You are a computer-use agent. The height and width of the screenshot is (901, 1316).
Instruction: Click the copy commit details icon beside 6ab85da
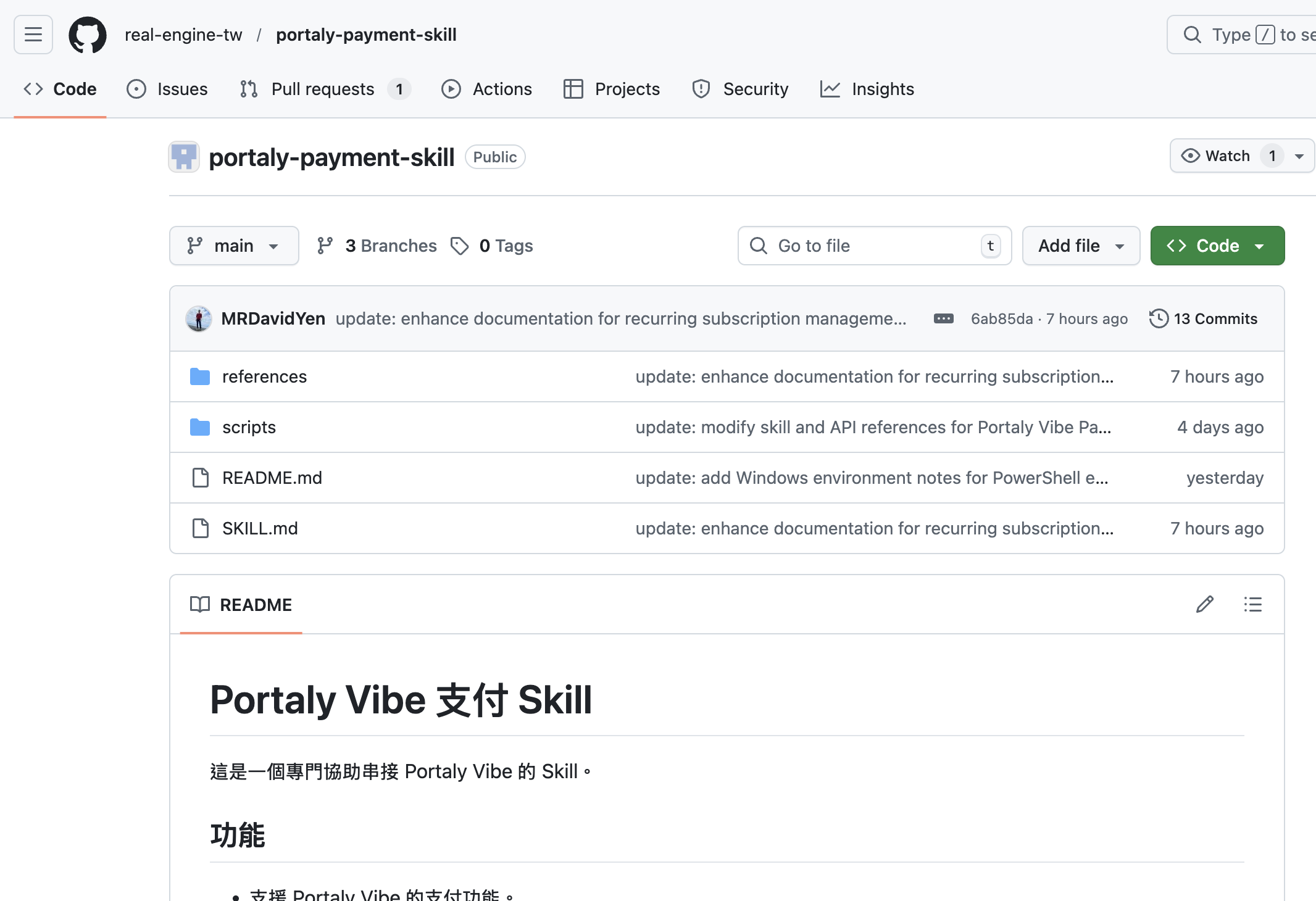pyautogui.click(x=943, y=318)
